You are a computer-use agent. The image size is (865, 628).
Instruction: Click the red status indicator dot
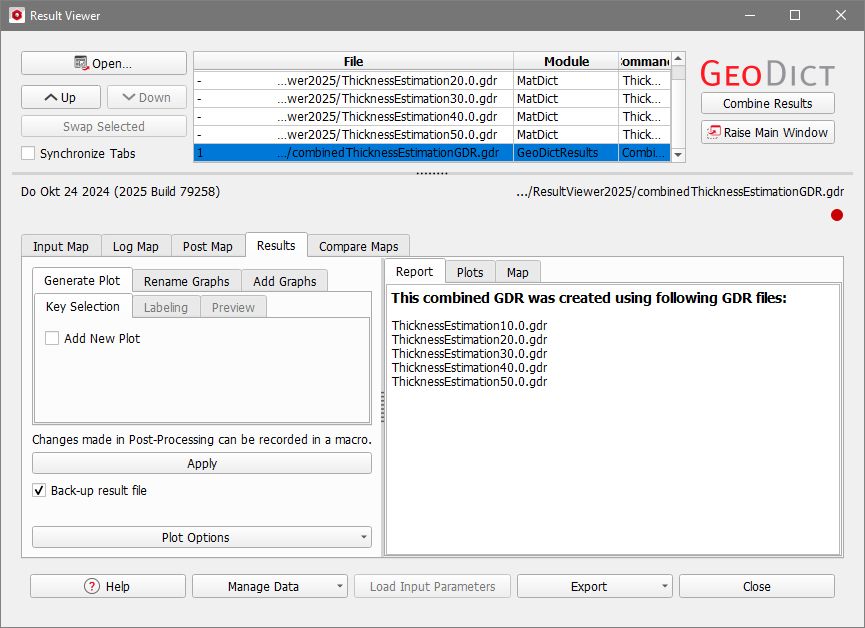tap(837, 214)
